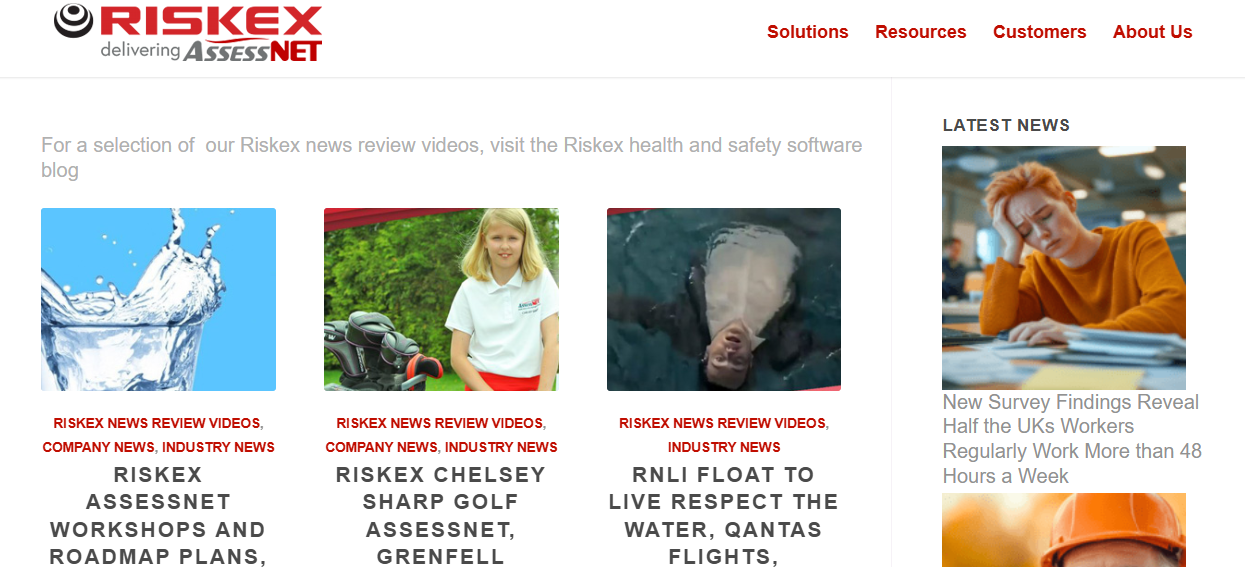Open RNLI Float to Live article title
The image size is (1245, 567).
point(724,516)
